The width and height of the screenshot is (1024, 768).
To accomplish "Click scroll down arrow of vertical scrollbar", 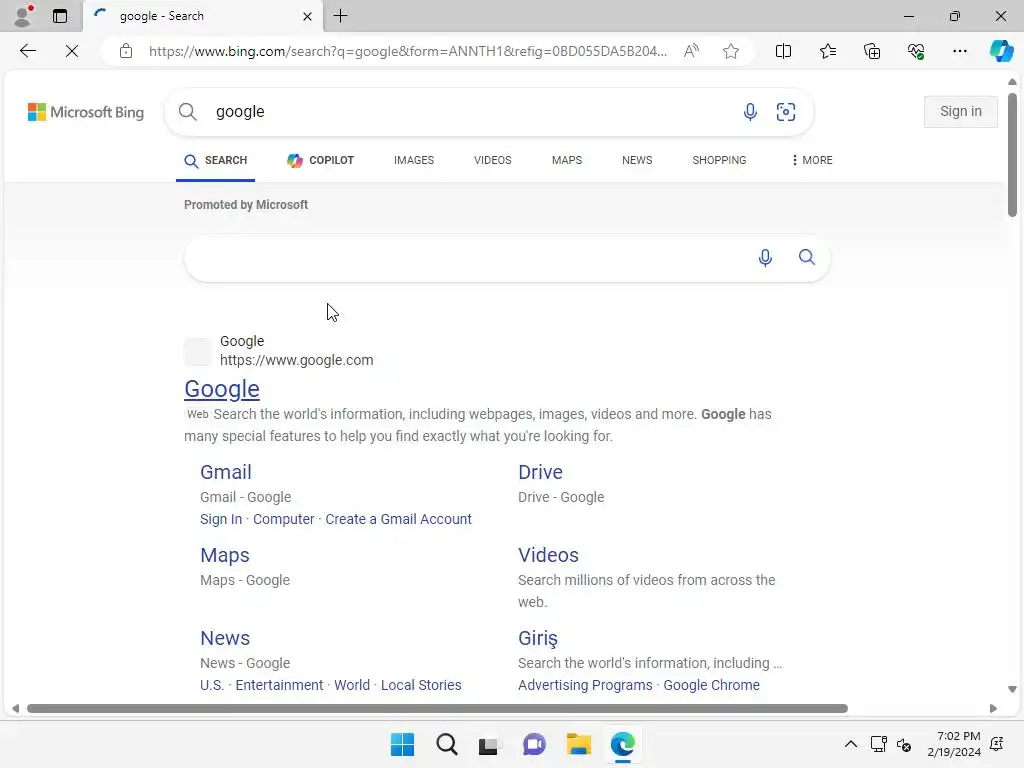I will pyautogui.click(x=1012, y=689).
